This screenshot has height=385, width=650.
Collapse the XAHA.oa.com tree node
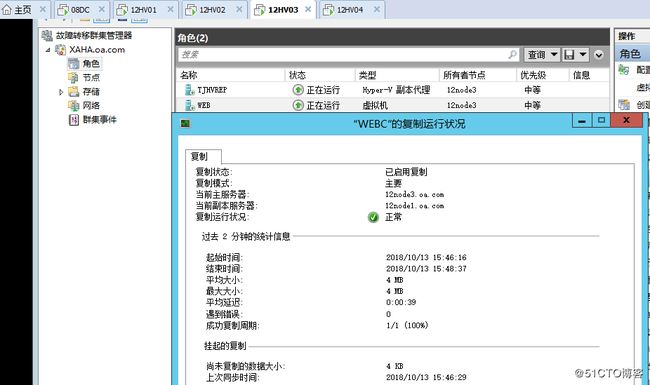(48, 50)
